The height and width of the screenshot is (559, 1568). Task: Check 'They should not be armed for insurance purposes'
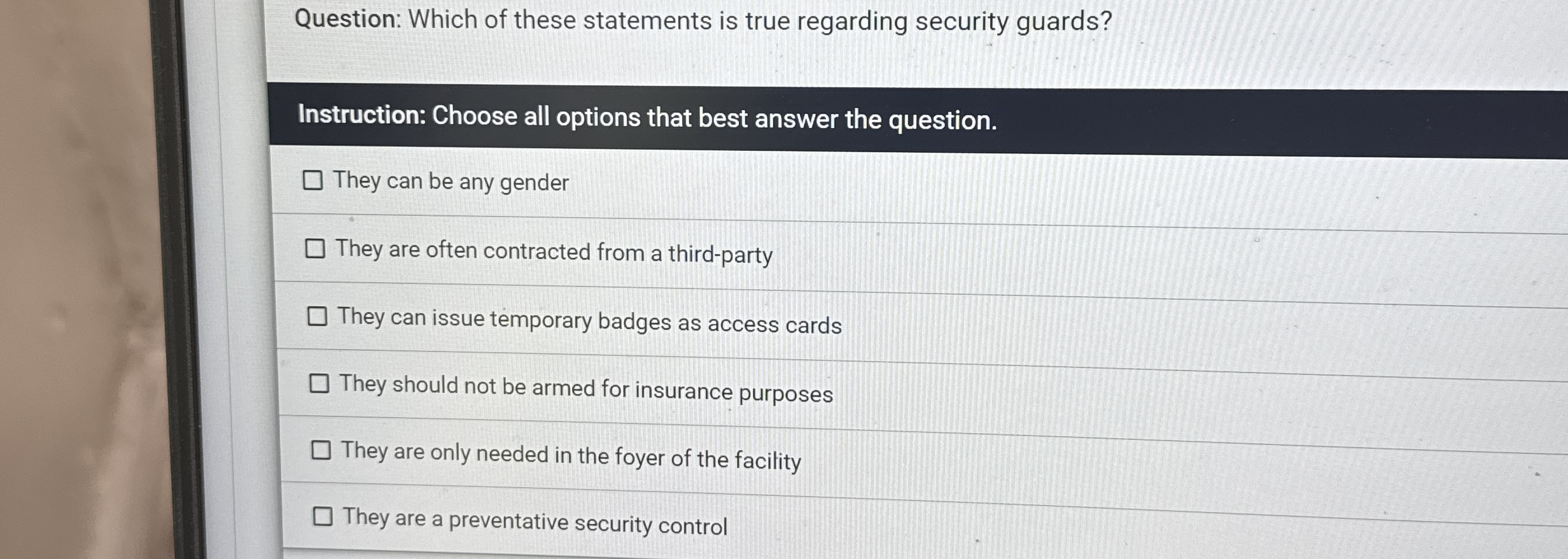(x=321, y=385)
